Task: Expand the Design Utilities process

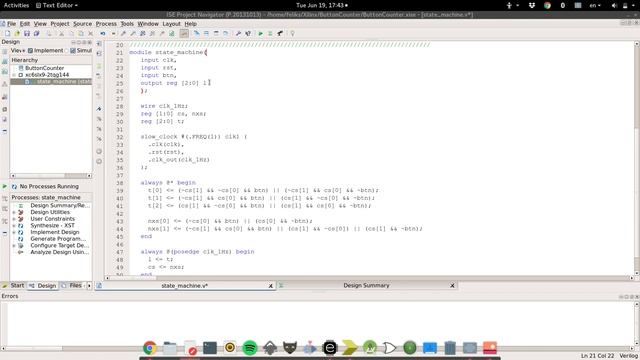Action: tap(14, 212)
